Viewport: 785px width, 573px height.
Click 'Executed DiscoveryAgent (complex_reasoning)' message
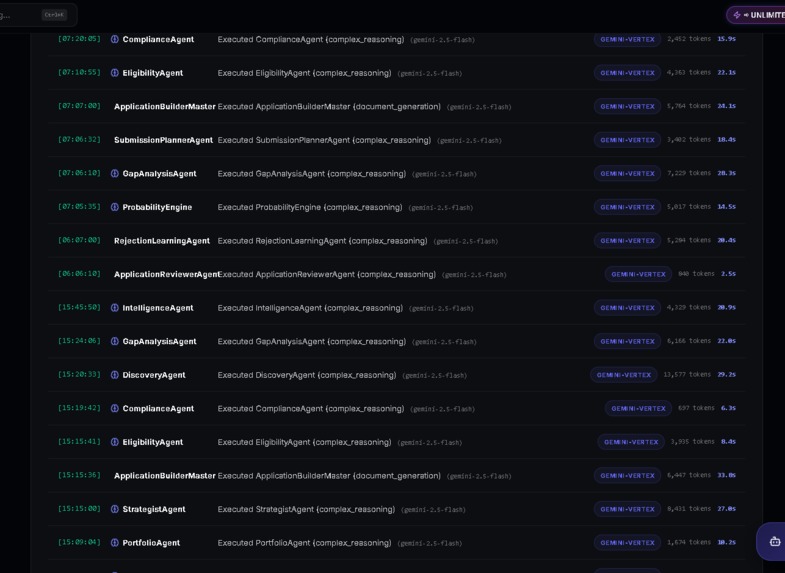pyautogui.click(x=307, y=375)
